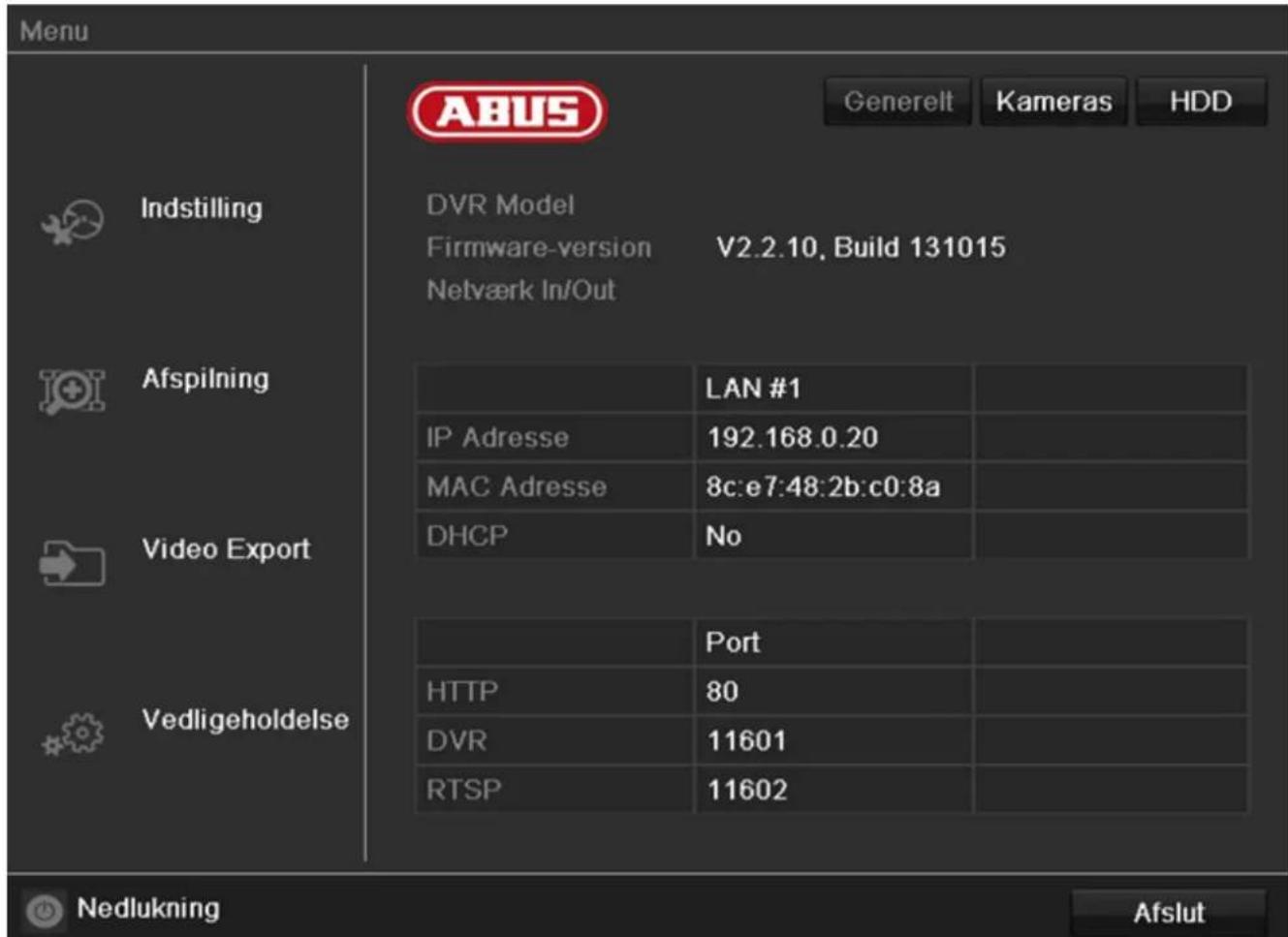Click the DVR port value 11601
The width and height of the screenshot is (1288, 937).
click(x=746, y=741)
